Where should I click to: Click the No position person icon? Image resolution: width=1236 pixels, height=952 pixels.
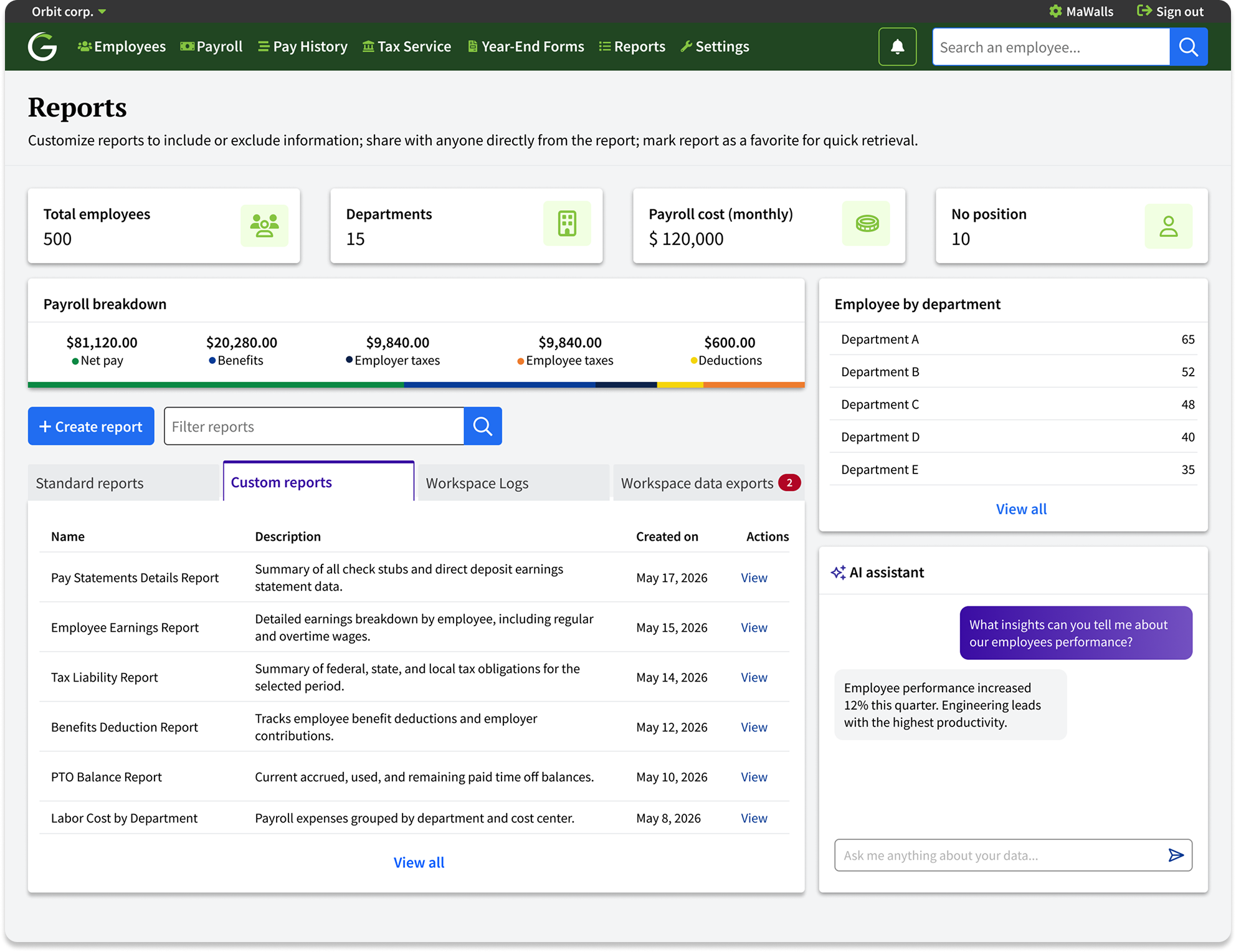(x=1168, y=226)
